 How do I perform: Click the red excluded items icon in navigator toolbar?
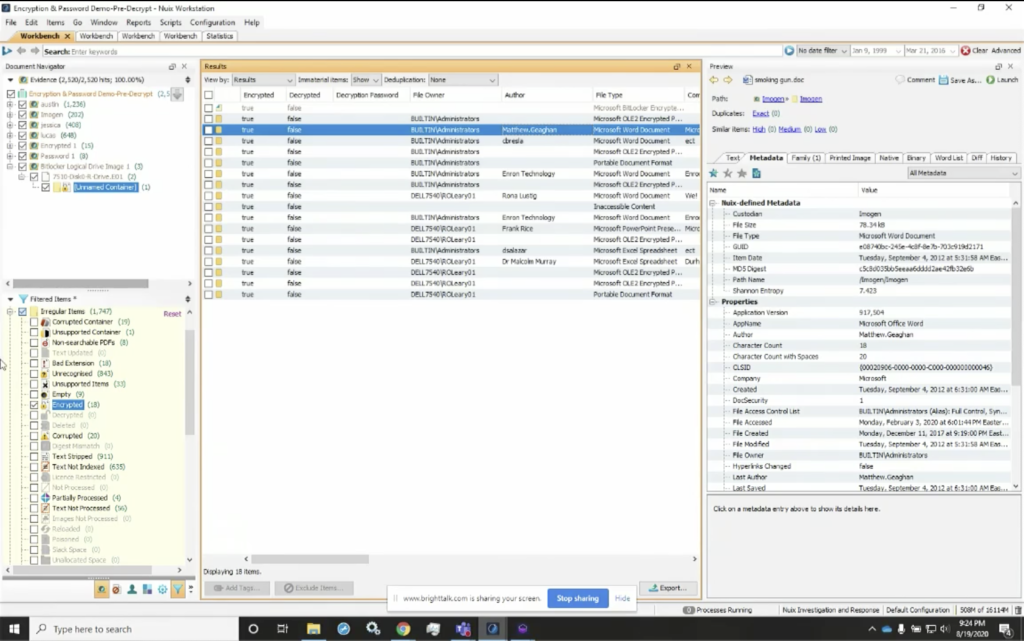116,589
